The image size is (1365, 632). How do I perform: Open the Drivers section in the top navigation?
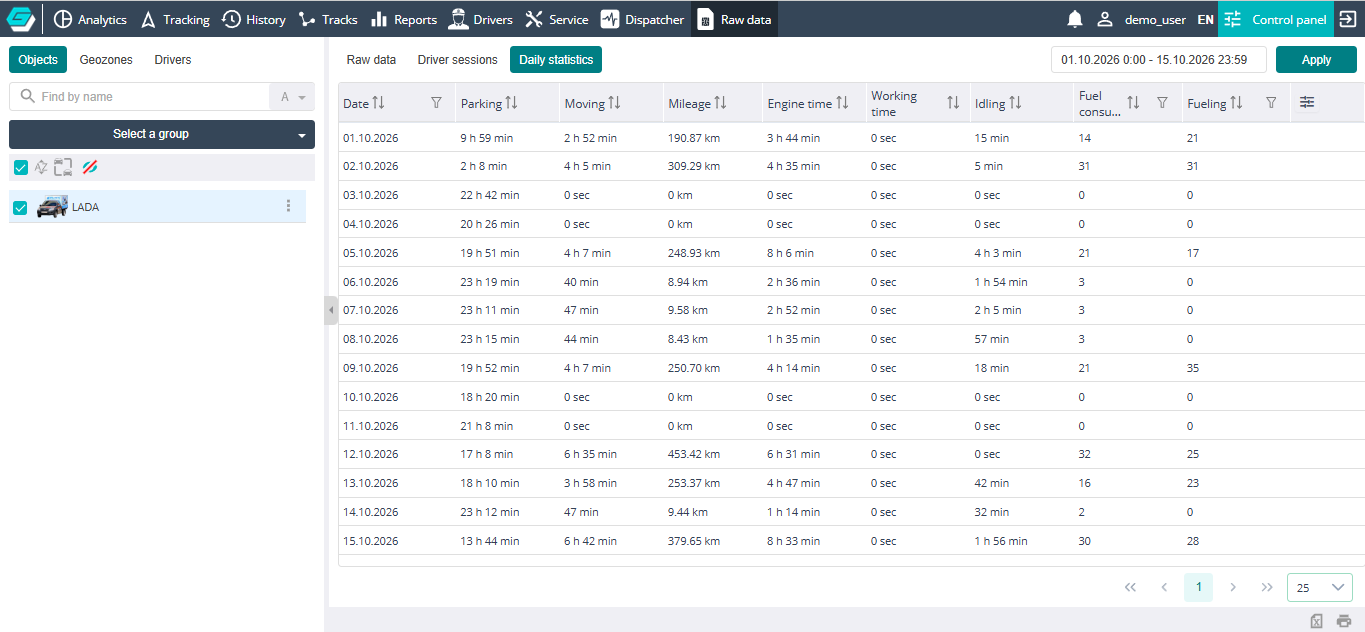pyautogui.click(x=481, y=19)
